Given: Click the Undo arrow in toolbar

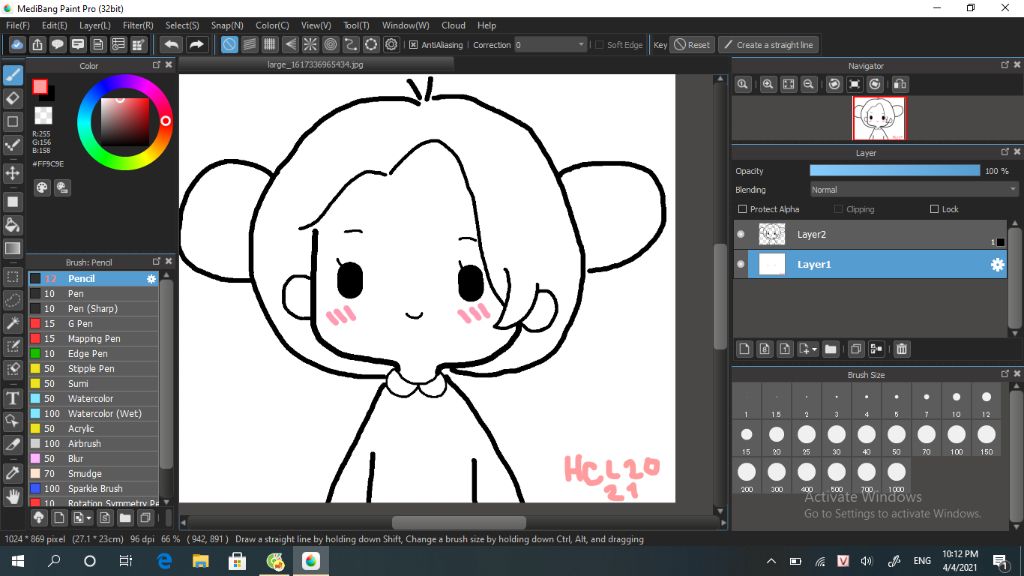Looking at the screenshot, I should pos(171,44).
